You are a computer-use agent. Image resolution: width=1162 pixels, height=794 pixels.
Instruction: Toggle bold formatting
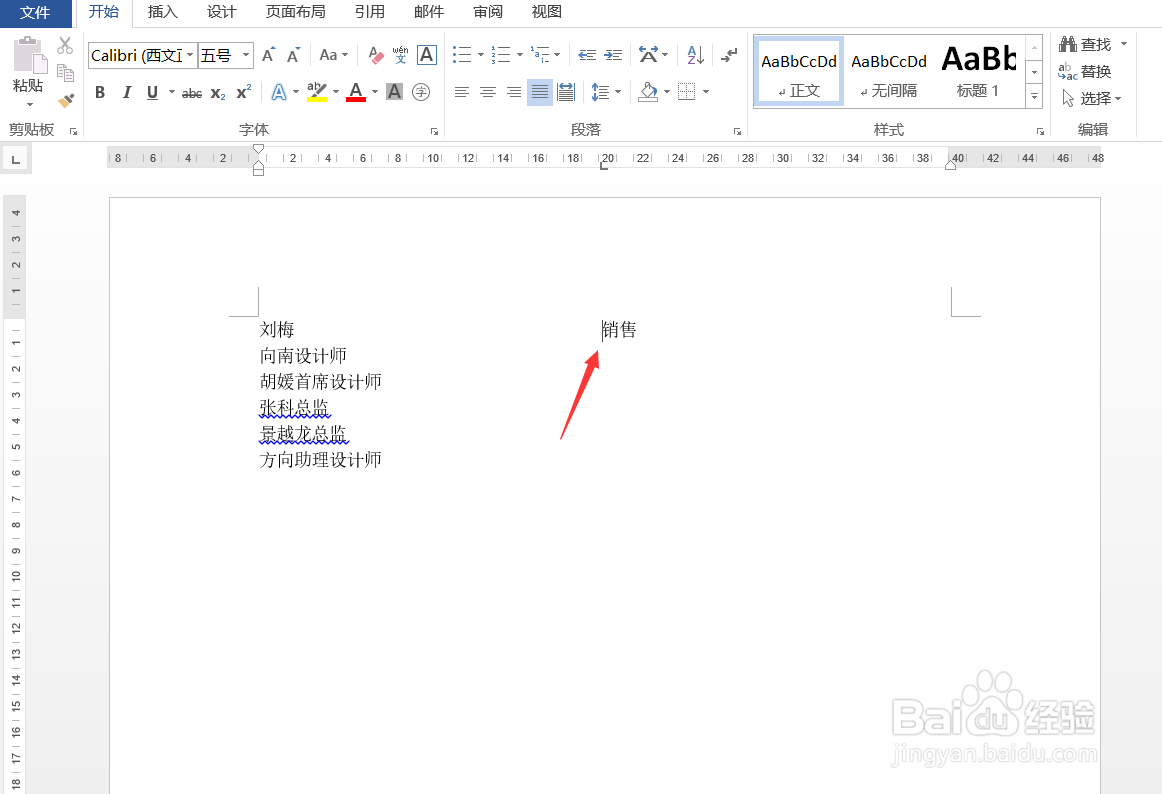coord(100,92)
